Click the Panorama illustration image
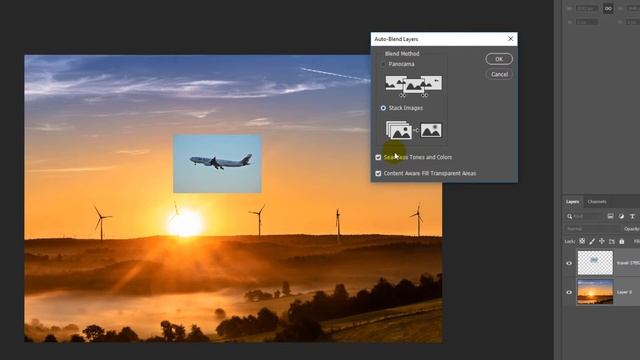The image size is (640, 360). coord(413,86)
